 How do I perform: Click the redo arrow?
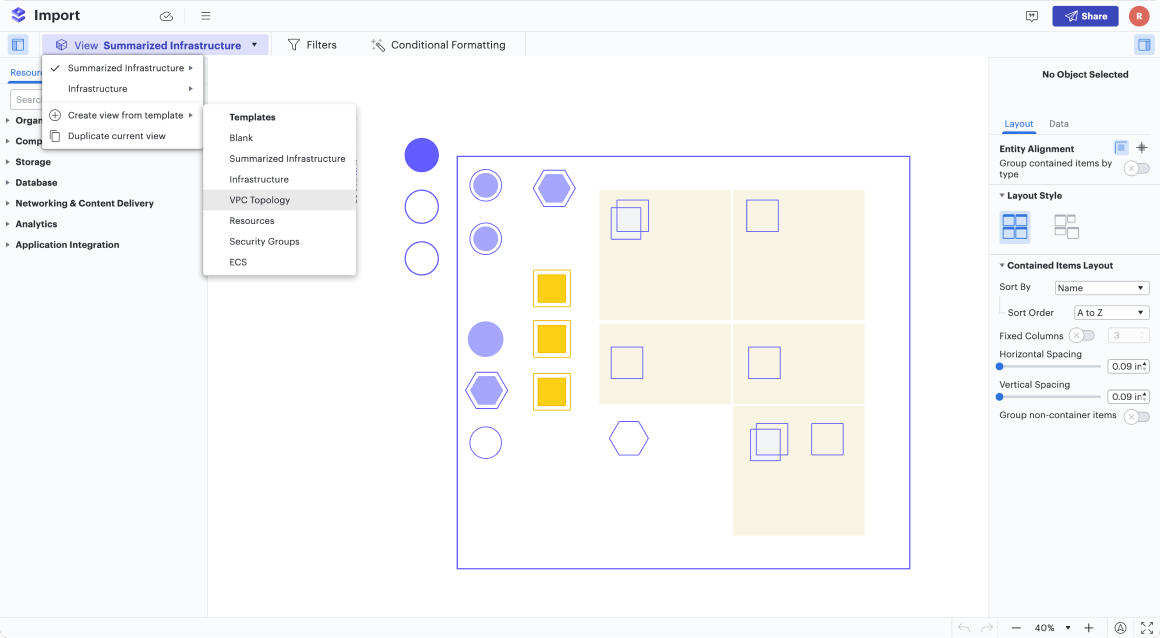[x=986, y=628]
